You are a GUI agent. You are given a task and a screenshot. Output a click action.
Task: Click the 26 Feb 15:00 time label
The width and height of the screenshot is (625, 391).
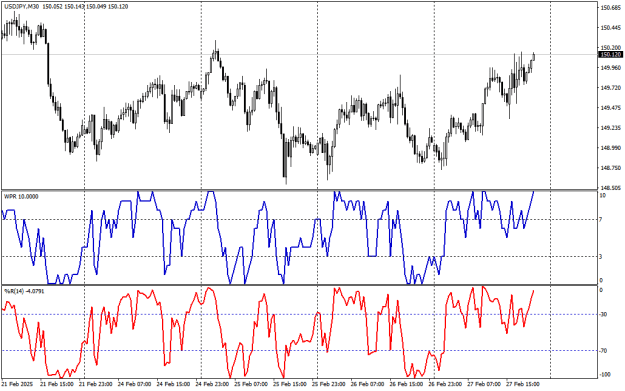pyautogui.click(x=407, y=384)
